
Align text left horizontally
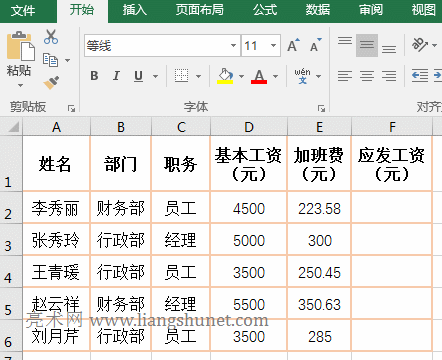click(x=345, y=76)
